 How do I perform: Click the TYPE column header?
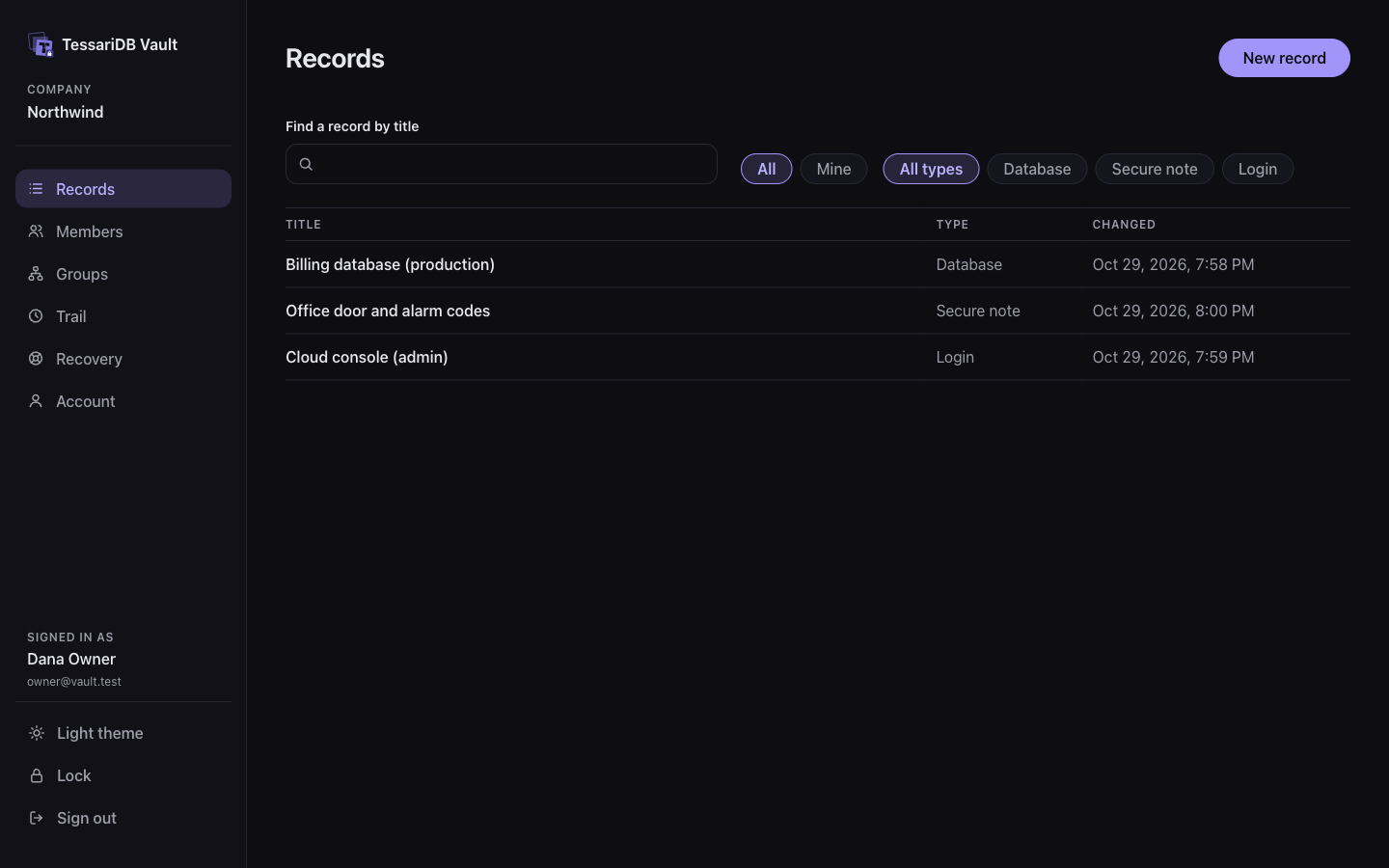tap(952, 225)
